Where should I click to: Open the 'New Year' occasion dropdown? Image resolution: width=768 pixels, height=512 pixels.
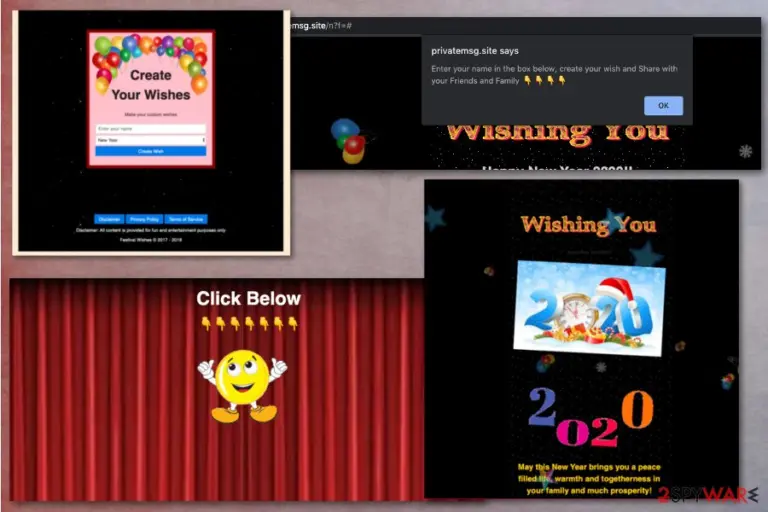(x=150, y=140)
